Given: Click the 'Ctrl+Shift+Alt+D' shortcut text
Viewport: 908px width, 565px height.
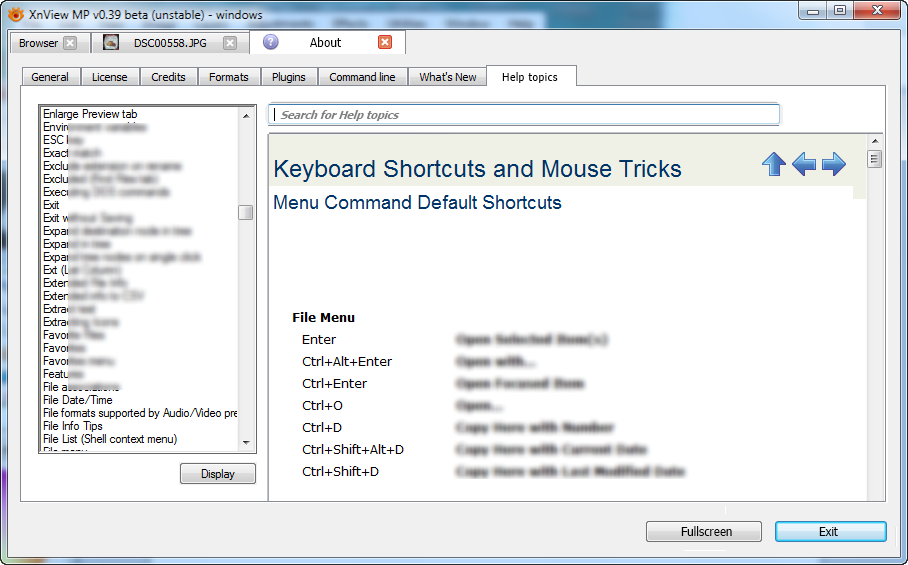Looking at the screenshot, I should 353,450.
